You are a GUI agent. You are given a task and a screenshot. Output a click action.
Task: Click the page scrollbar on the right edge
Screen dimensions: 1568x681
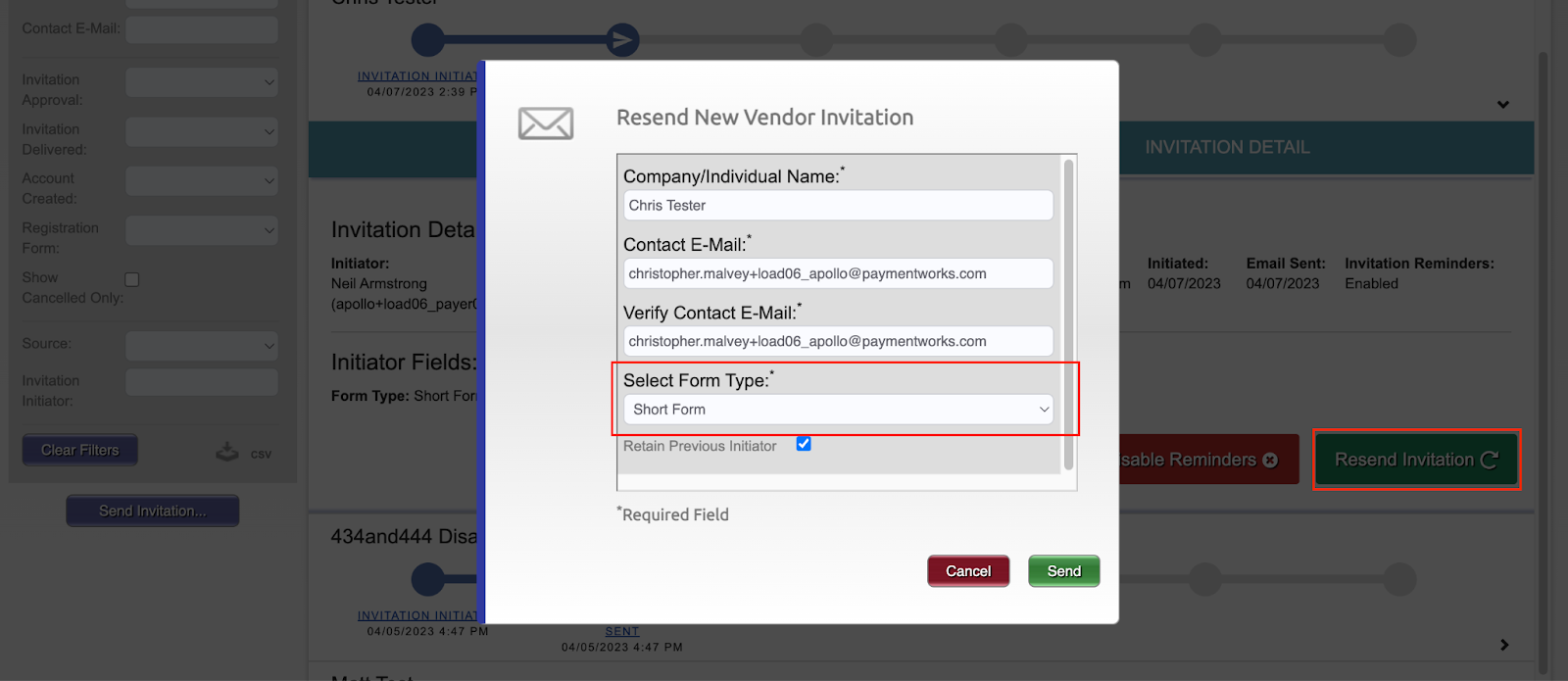click(1543, 363)
